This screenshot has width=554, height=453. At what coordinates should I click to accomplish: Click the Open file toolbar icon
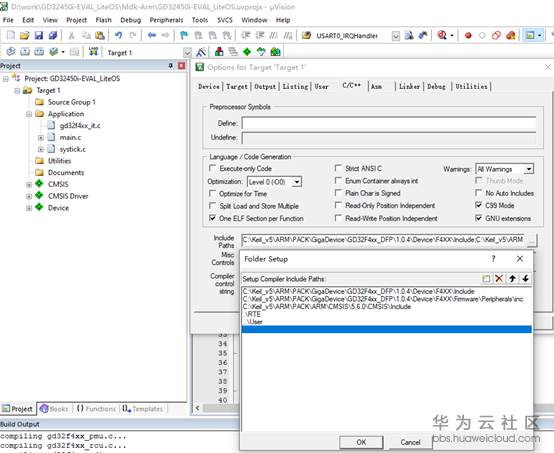[24, 35]
